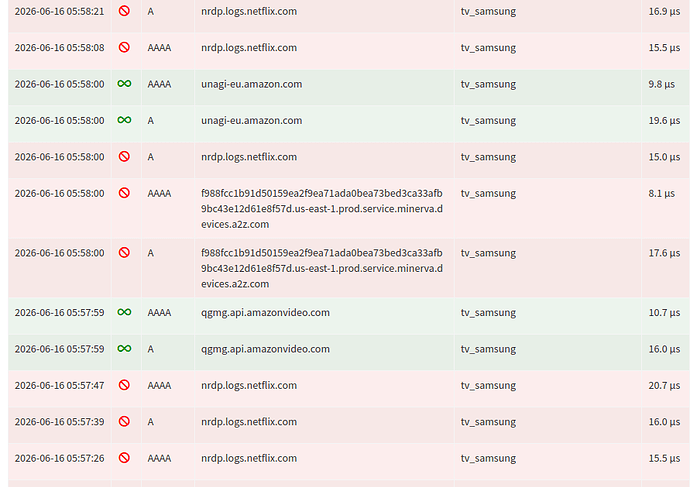Click A type in 05:58:21 row

click(150, 11)
